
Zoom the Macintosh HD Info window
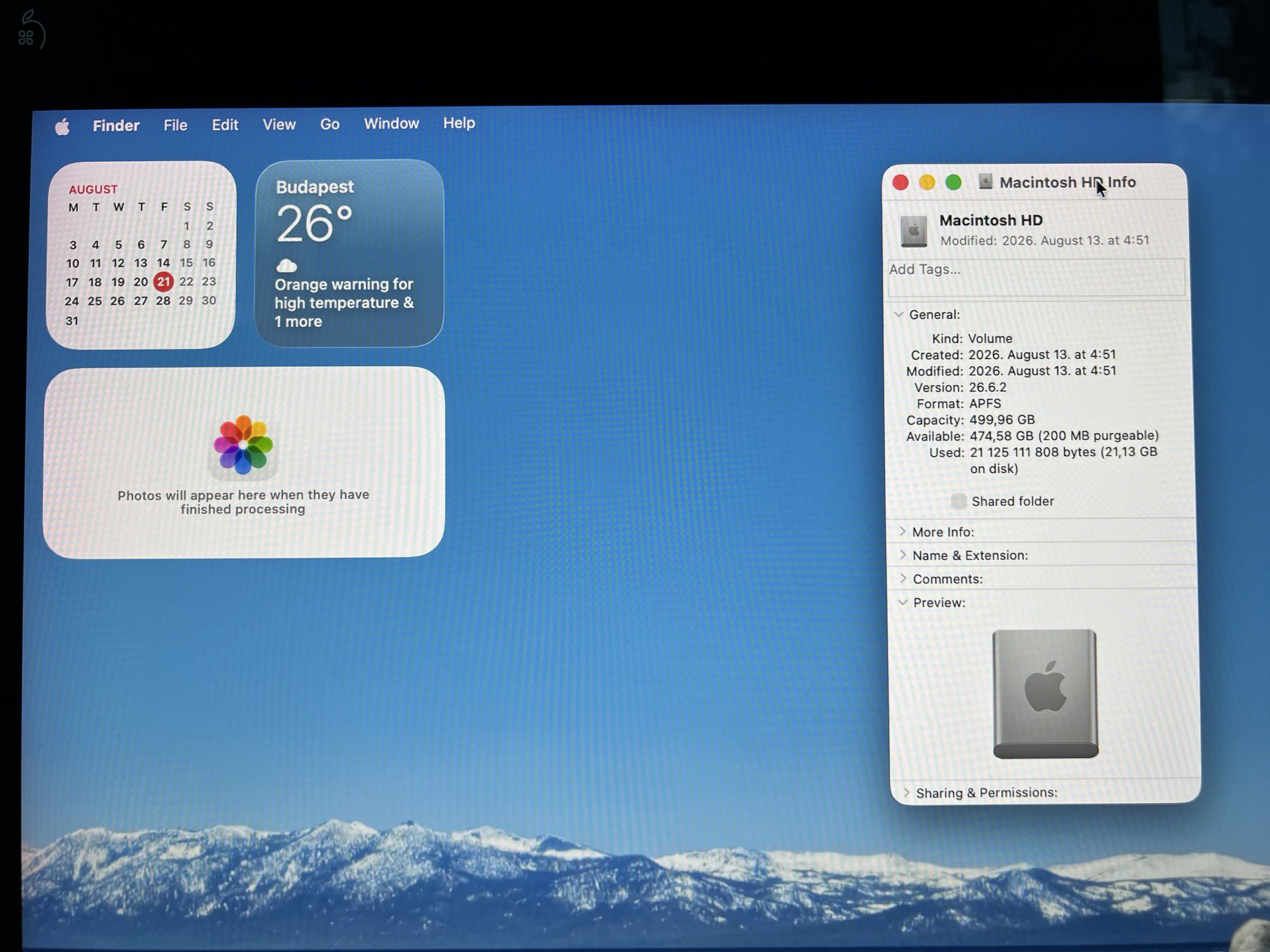[953, 183]
